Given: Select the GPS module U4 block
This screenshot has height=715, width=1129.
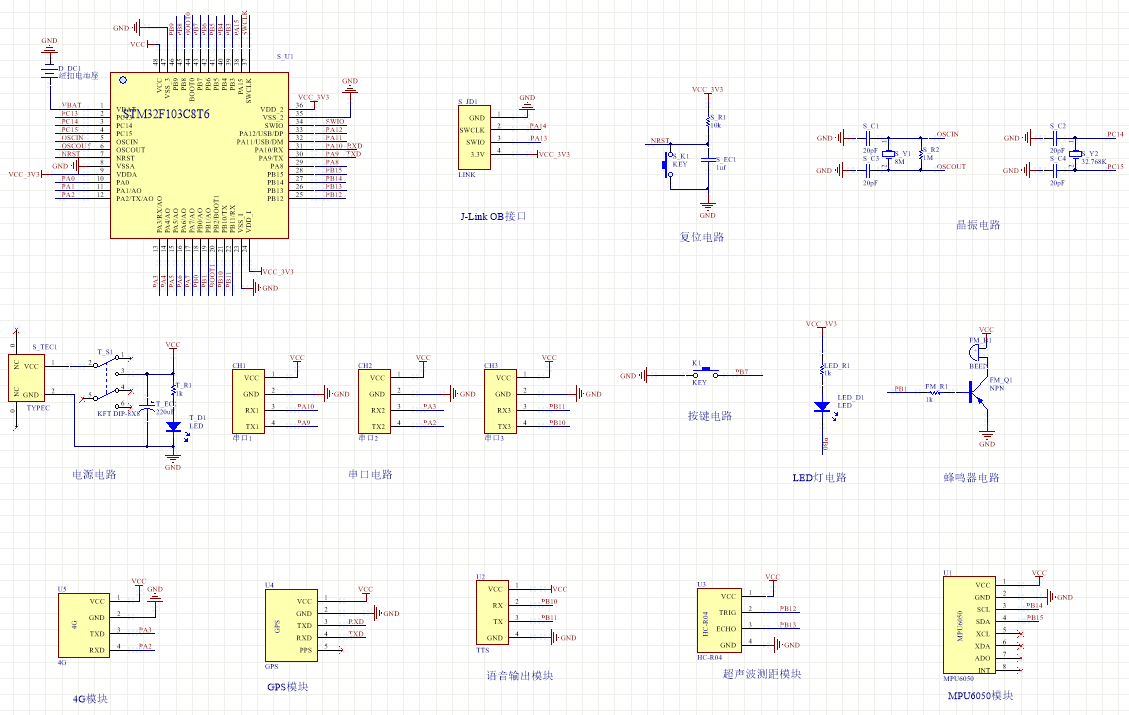Looking at the screenshot, I should pos(290,625).
